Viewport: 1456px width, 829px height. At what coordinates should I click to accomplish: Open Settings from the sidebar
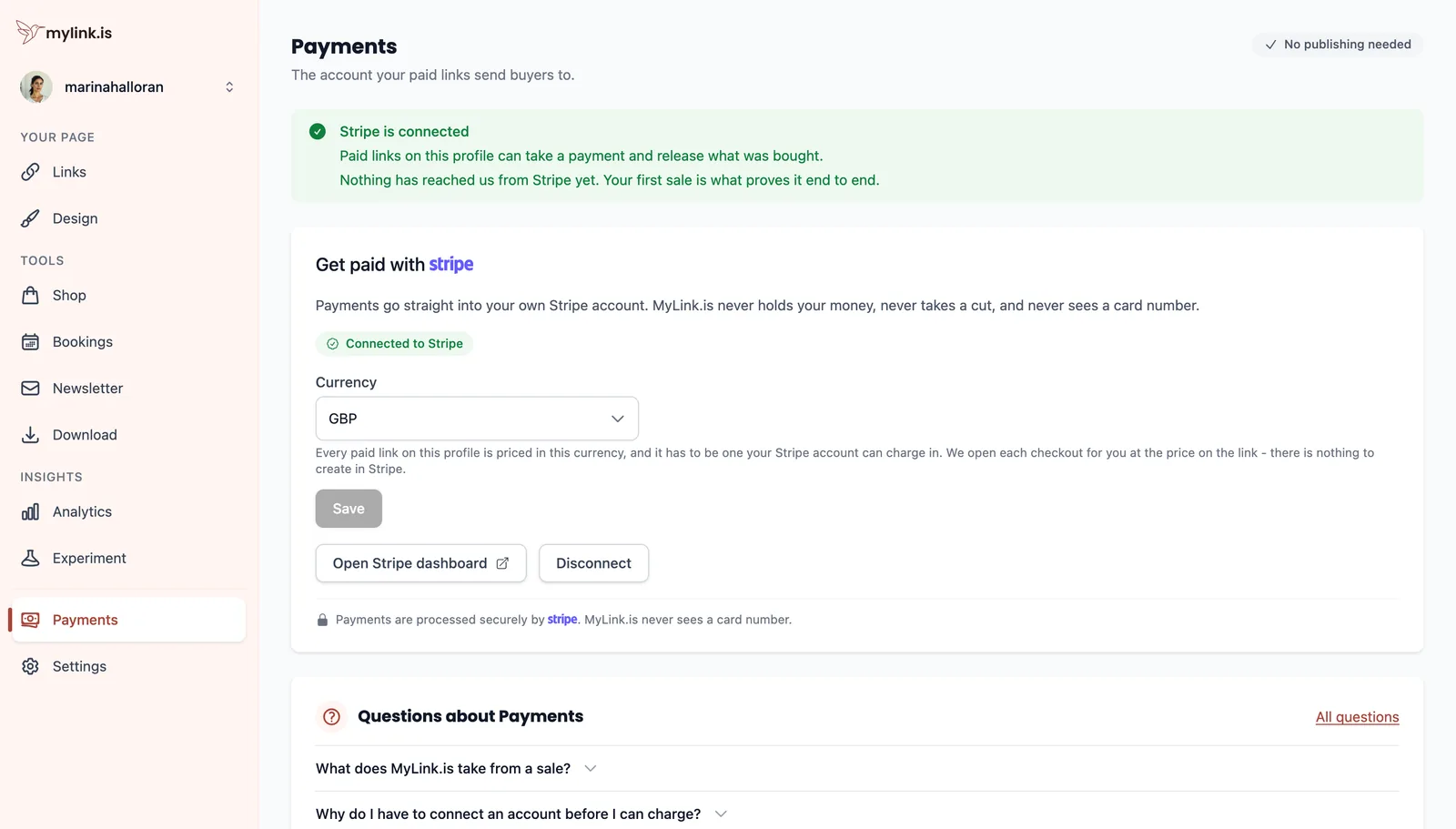[128, 666]
